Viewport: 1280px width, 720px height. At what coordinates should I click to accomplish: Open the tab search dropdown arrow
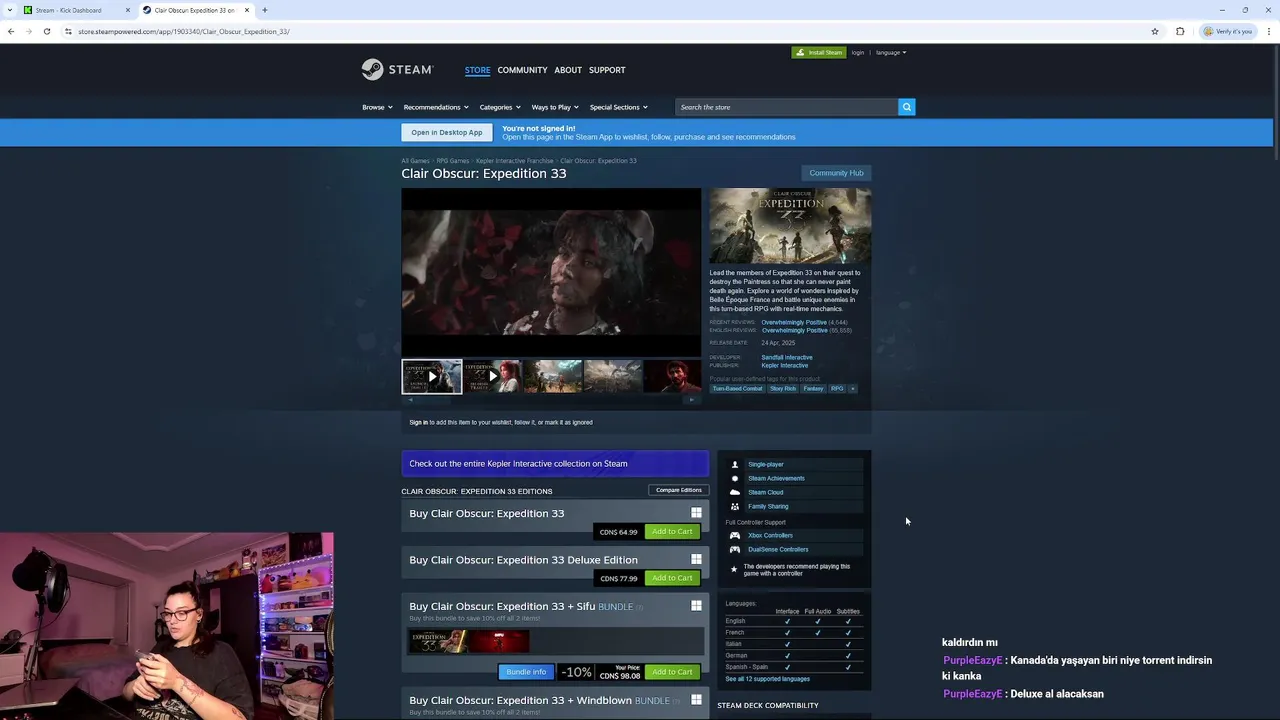click(x=10, y=10)
